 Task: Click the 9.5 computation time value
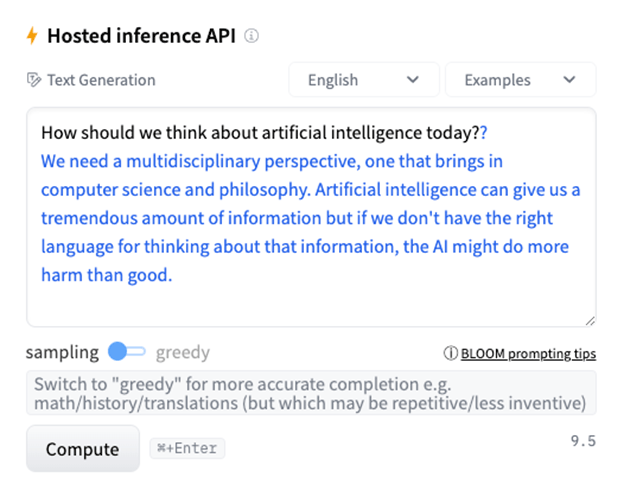coord(583,441)
